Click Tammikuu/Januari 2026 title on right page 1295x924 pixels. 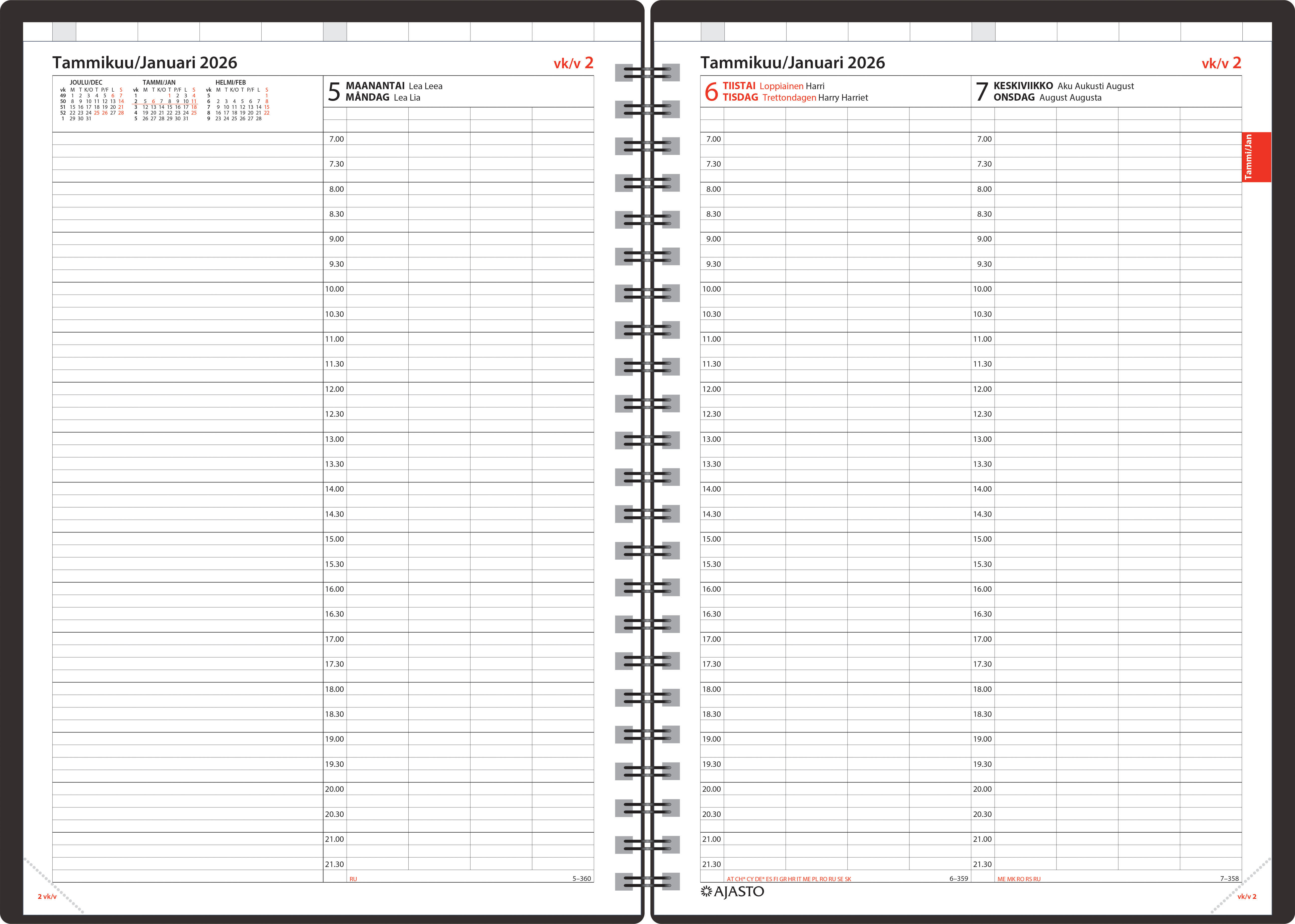click(x=792, y=63)
